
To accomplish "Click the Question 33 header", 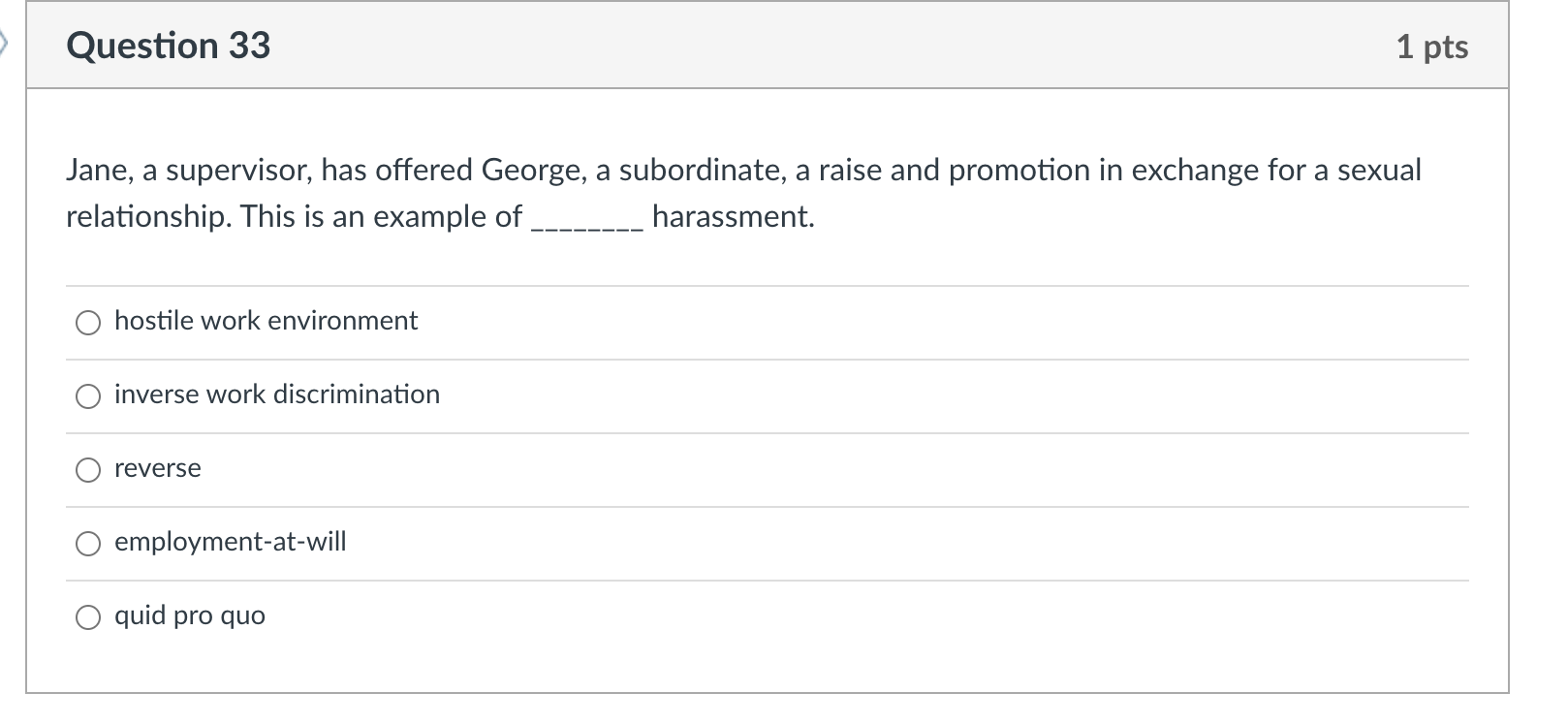I will click(167, 46).
